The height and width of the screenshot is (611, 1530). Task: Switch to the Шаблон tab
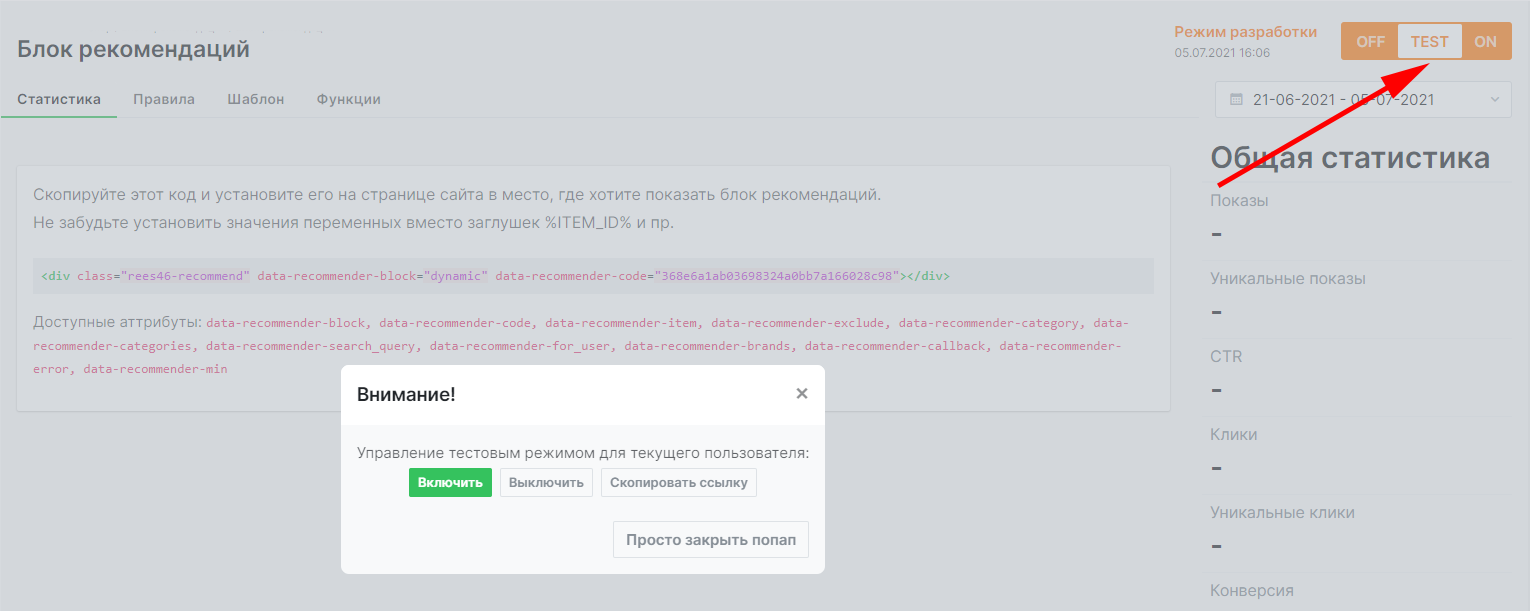pyautogui.click(x=256, y=98)
